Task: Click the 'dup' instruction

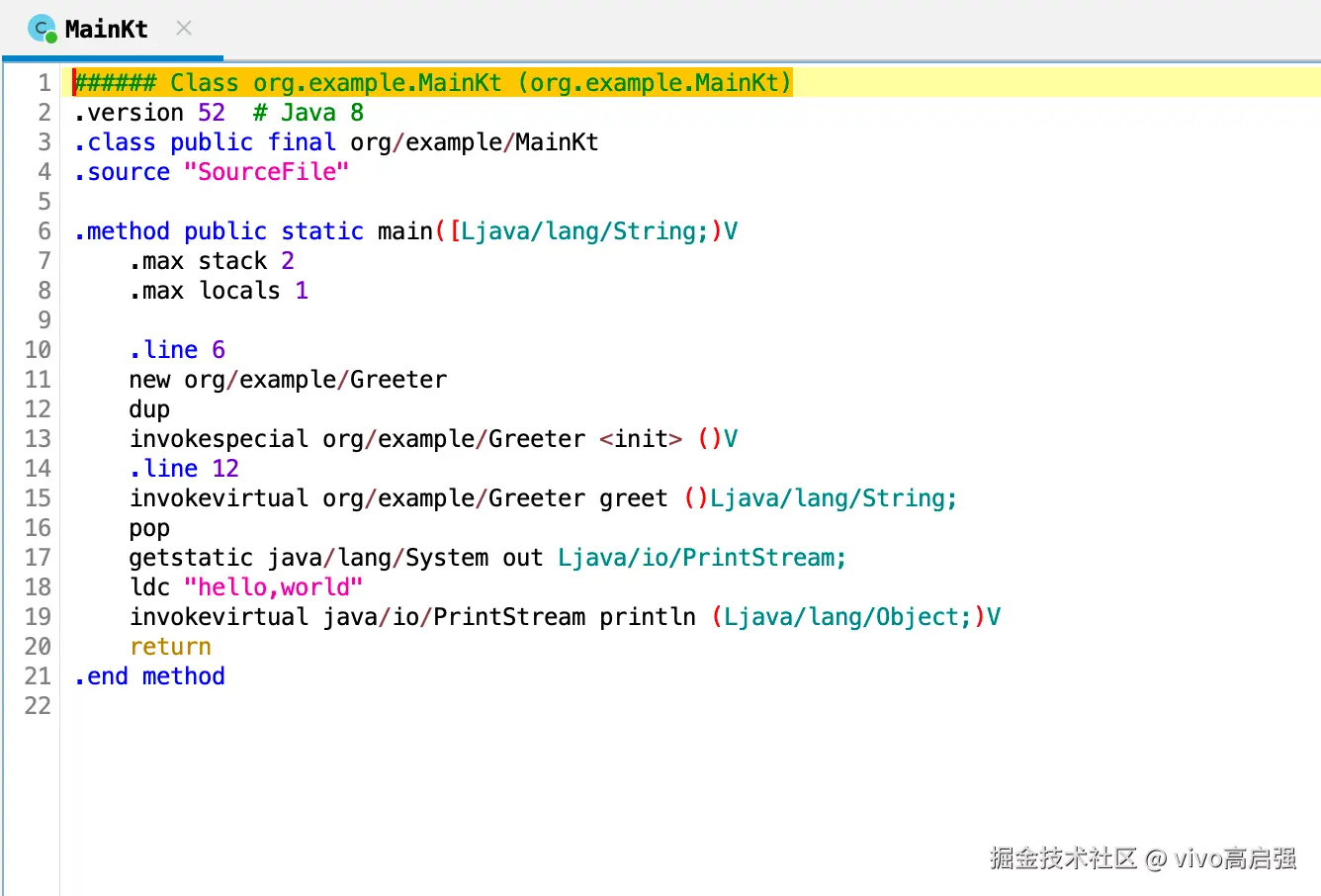Action: click(149, 409)
